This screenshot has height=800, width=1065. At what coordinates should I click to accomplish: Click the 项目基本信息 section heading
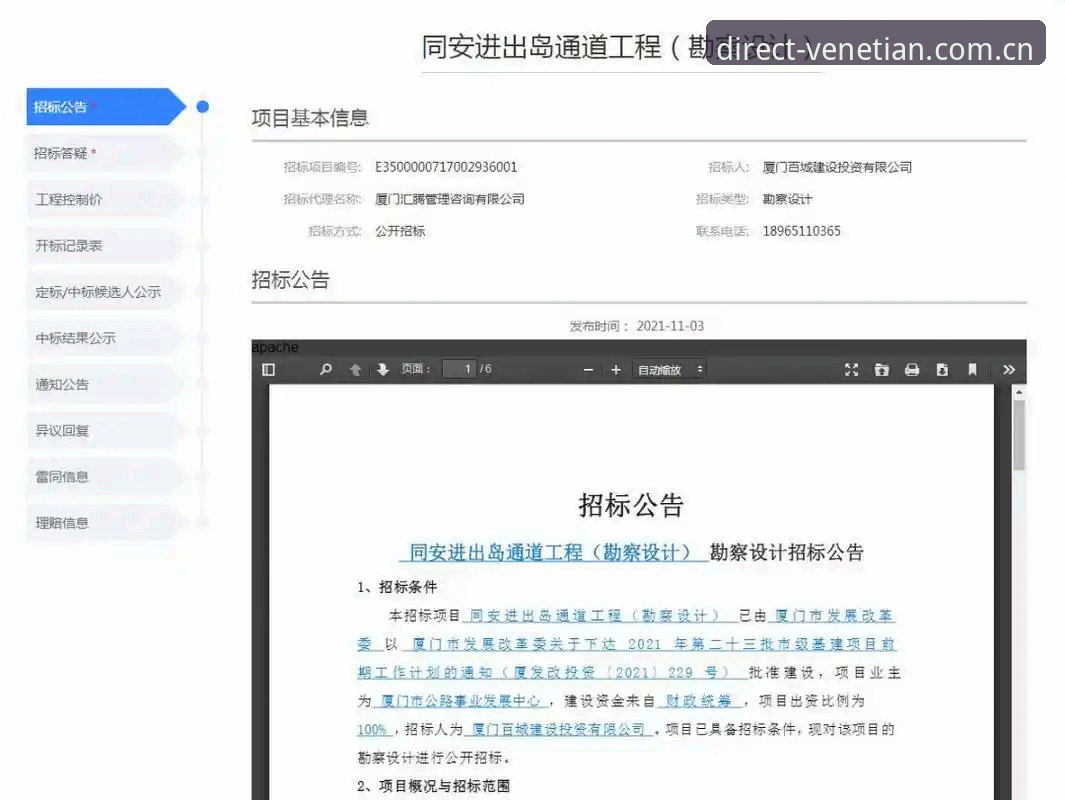[x=310, y=118]
